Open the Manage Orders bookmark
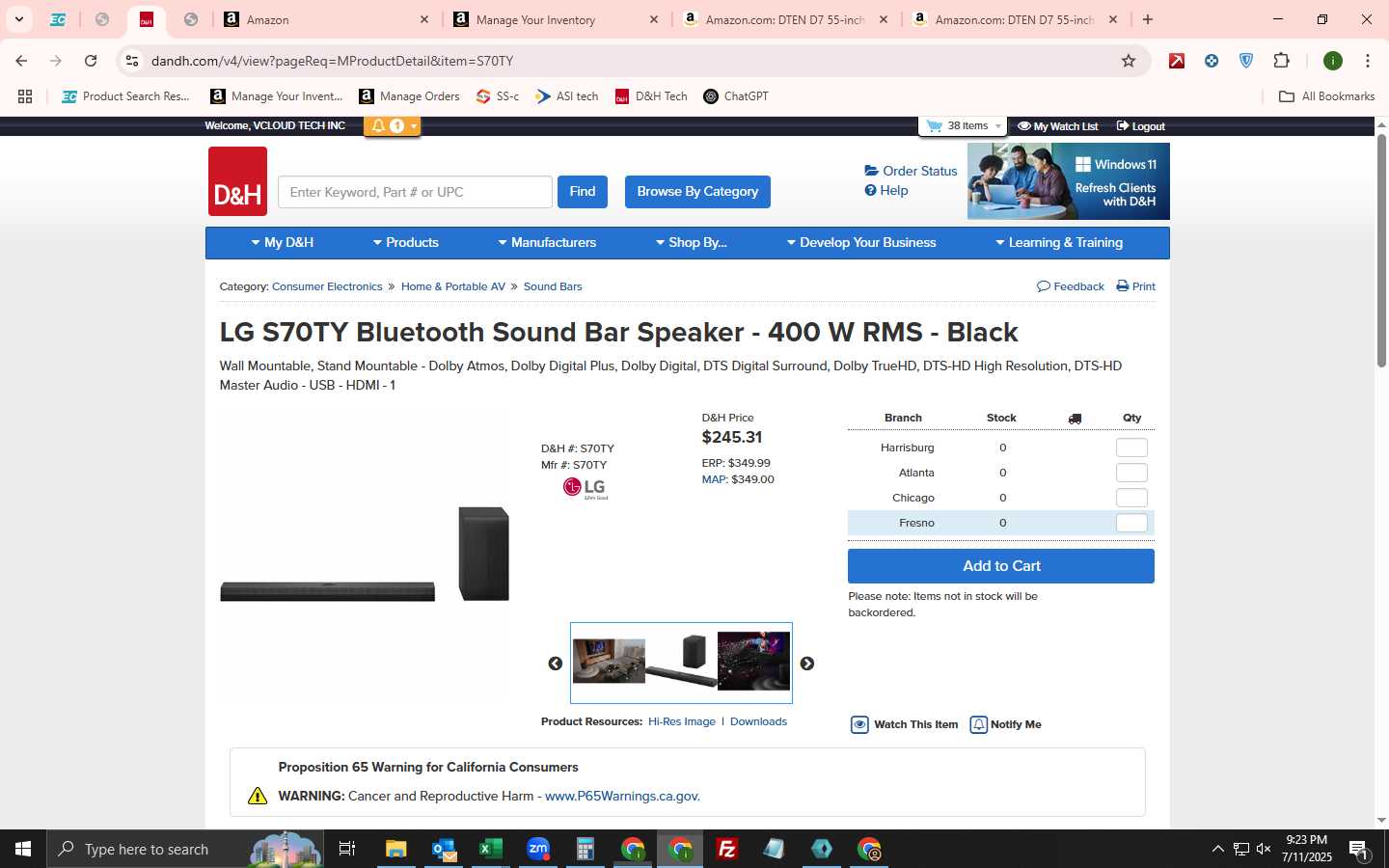Image resolution: width=1389 pixels, height=868 pixels. [x=409, y=96]
